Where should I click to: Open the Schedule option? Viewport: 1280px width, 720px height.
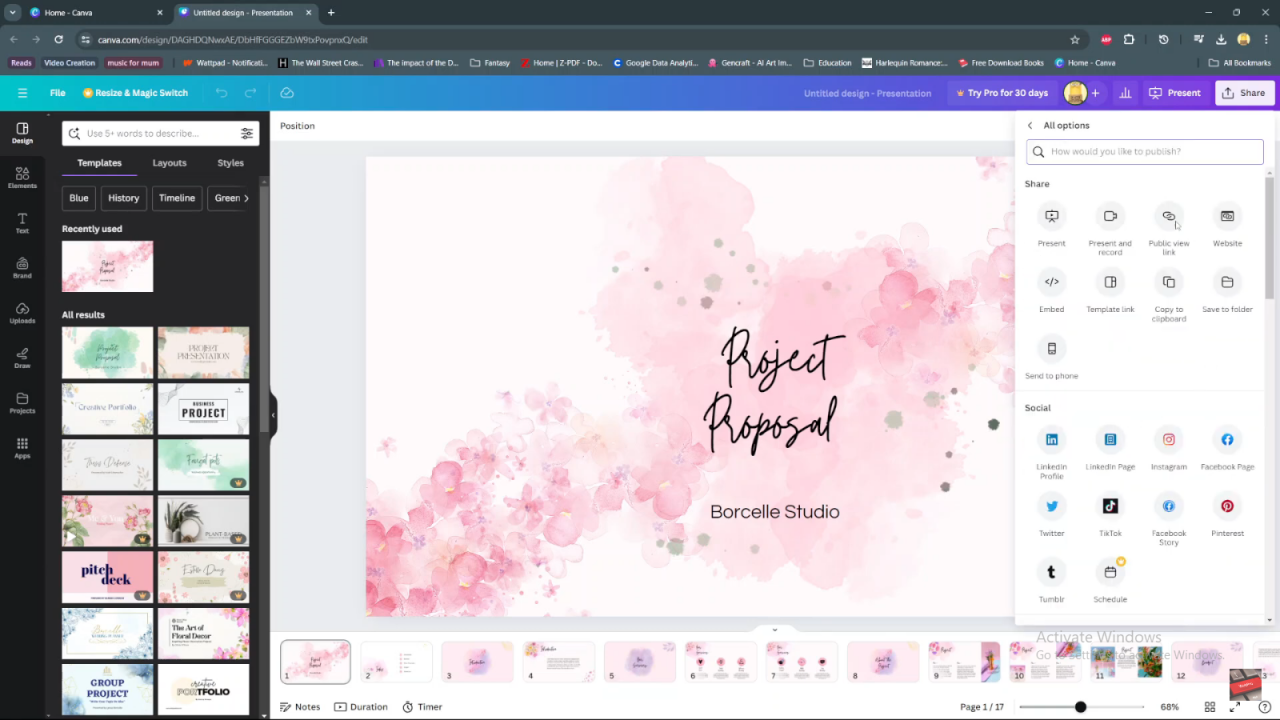point(1110,582)
